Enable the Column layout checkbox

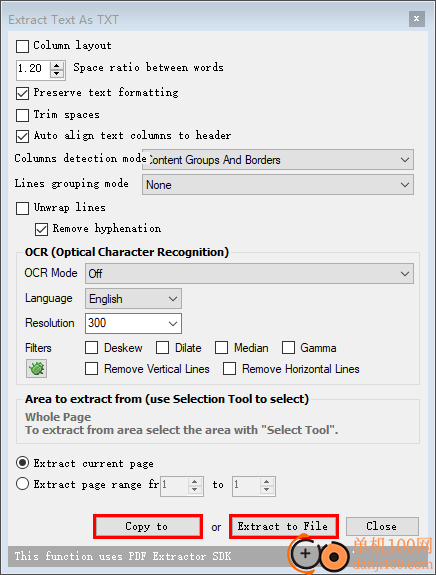[22, 47]
